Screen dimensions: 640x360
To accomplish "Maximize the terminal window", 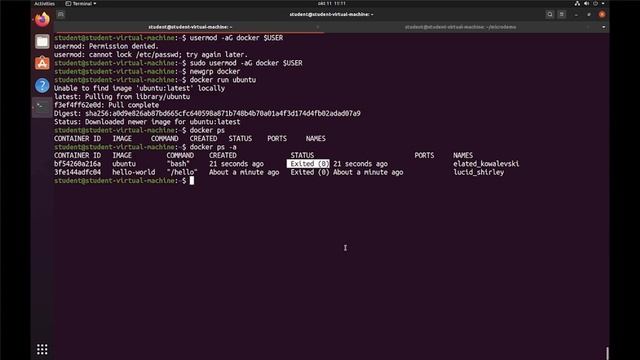I will tap(589, 15).
